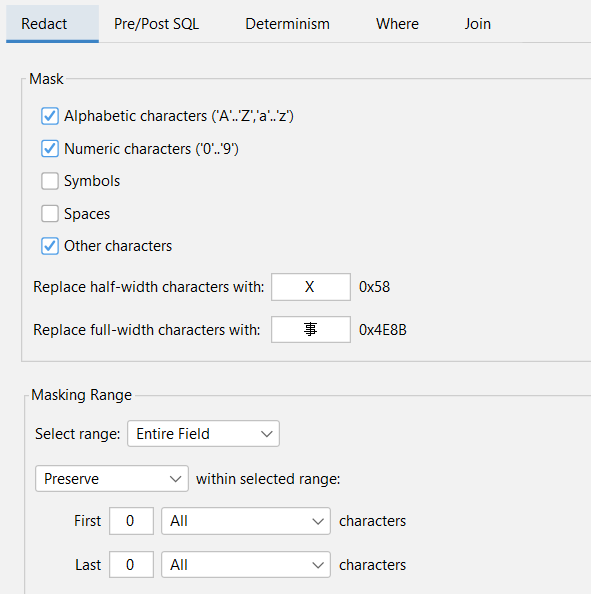Click the Last characters count field
Image resolution: width=591 pixels, height=594 pixels.
pyautogui.click(x=131, y=564)
